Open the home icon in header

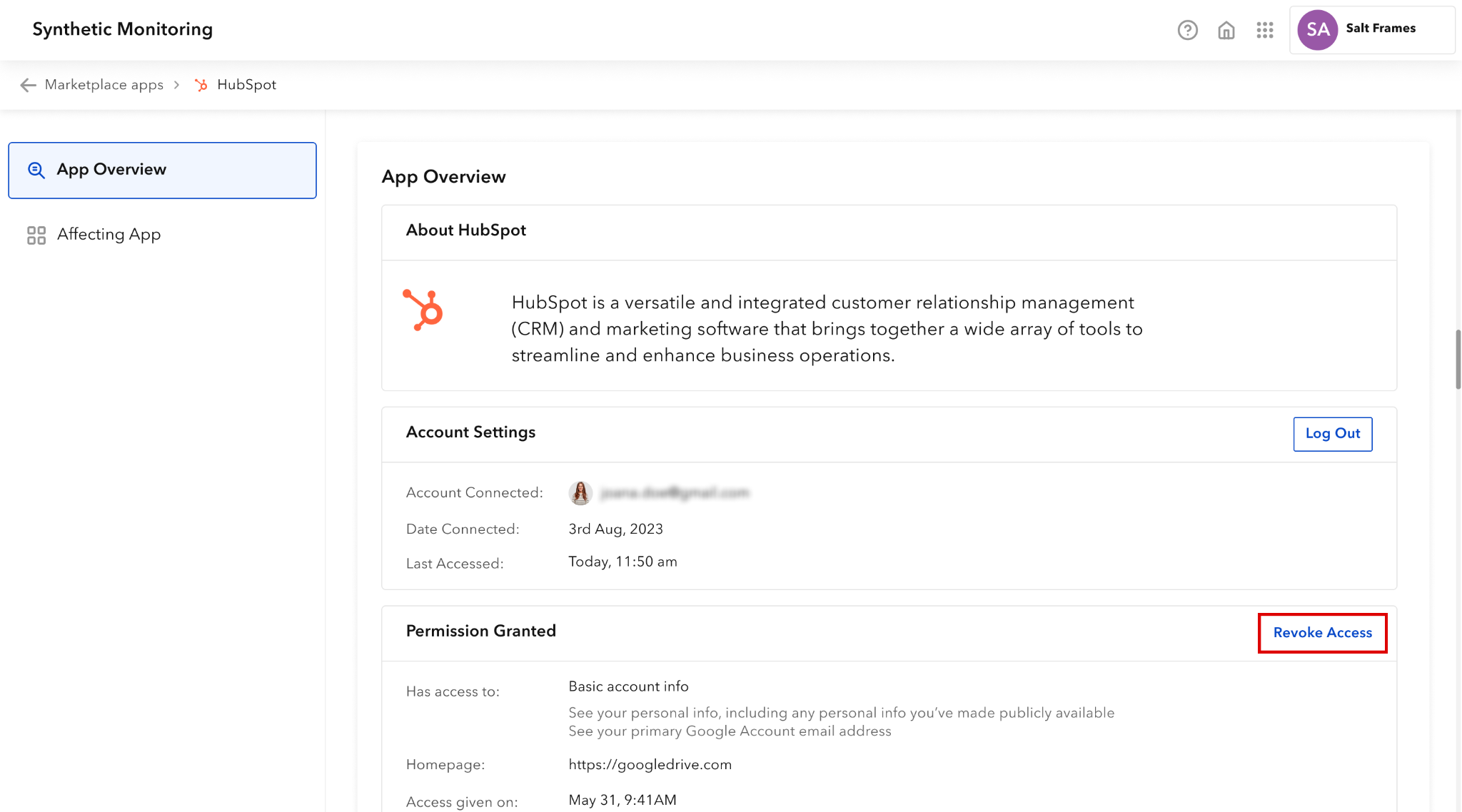pos(1226,30)
